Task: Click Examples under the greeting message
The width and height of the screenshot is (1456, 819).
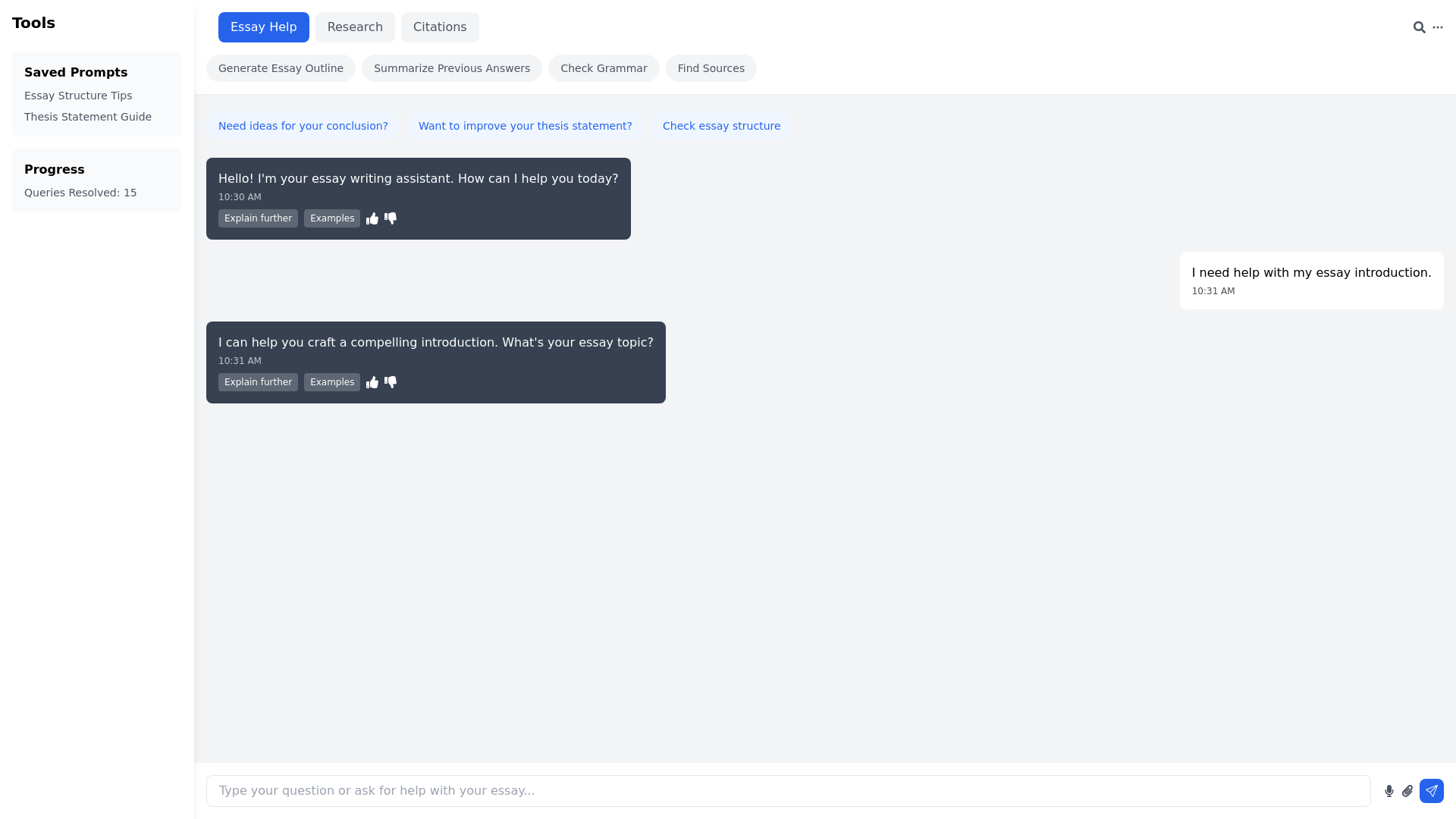Action: [x=331, y=218]
